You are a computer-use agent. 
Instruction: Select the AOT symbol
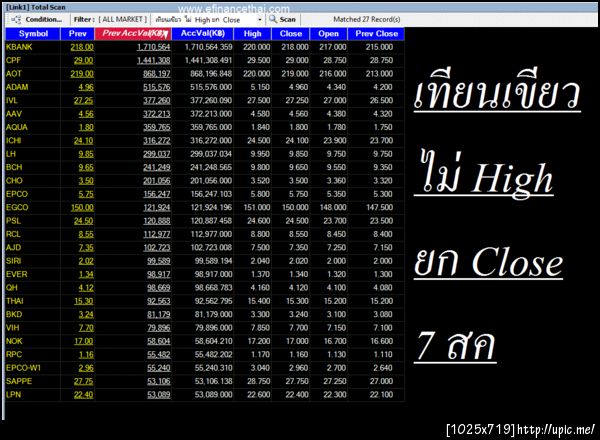coord(13,74)
